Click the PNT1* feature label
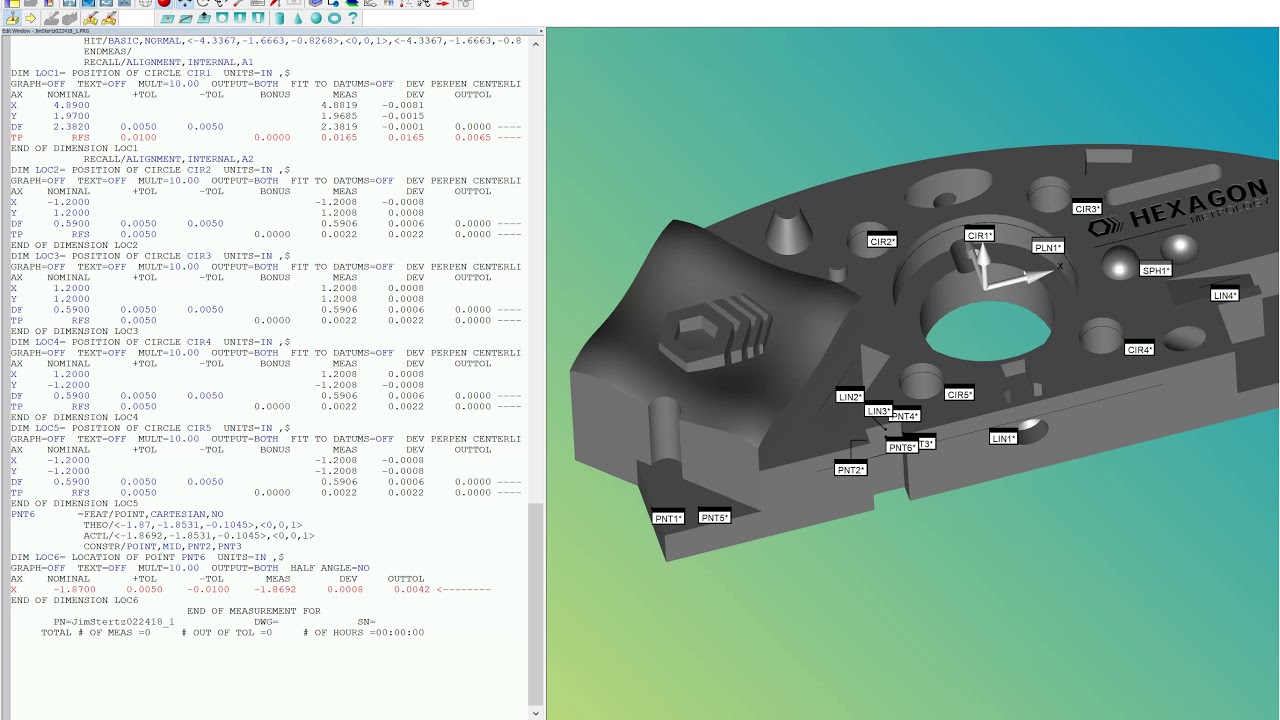The width and height of the screenshot is (1280, 720). pos(668,518)
